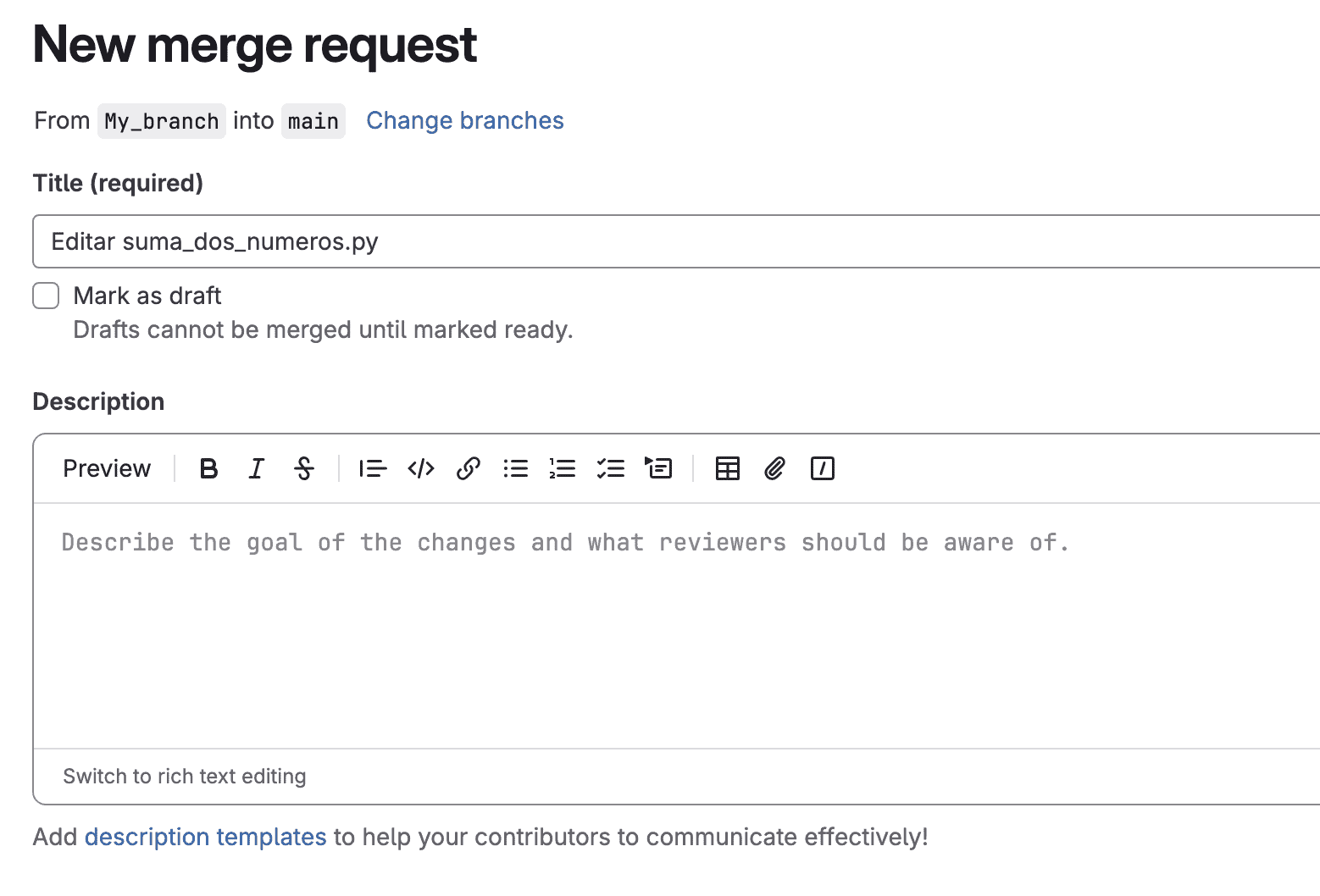Click the slash commands toolbar icon
This screenshot has width=1320, height=896.
click(x=821, y=468)
